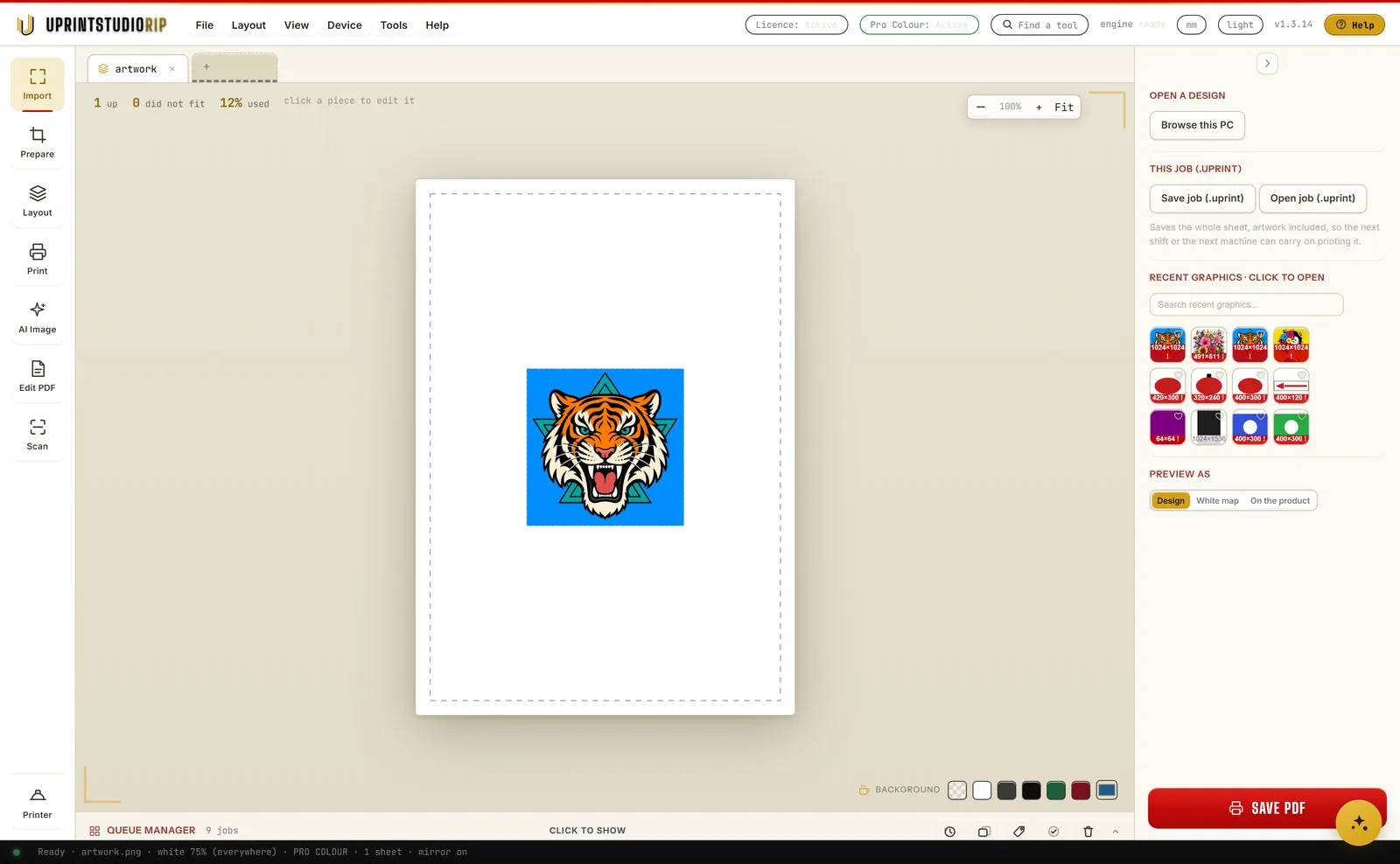Click the Fit zoom button
The width and height of the screenshot is (1400, 864).
tap(1064, 107)
